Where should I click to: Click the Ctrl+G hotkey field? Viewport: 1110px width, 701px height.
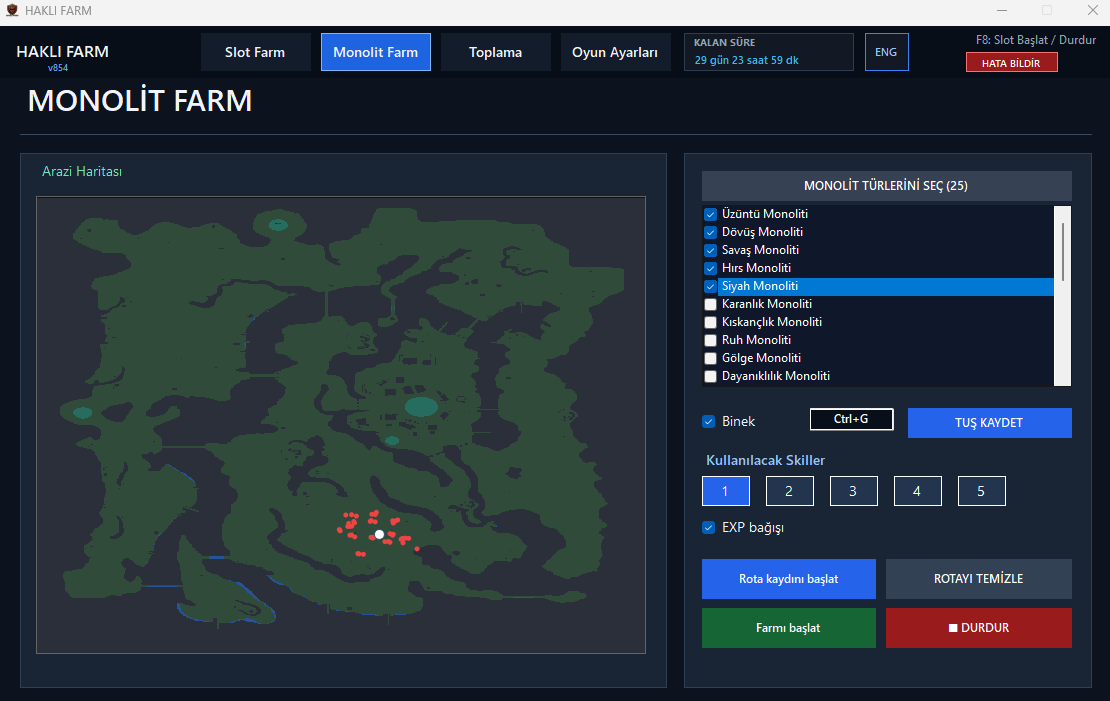coord(851,419)
